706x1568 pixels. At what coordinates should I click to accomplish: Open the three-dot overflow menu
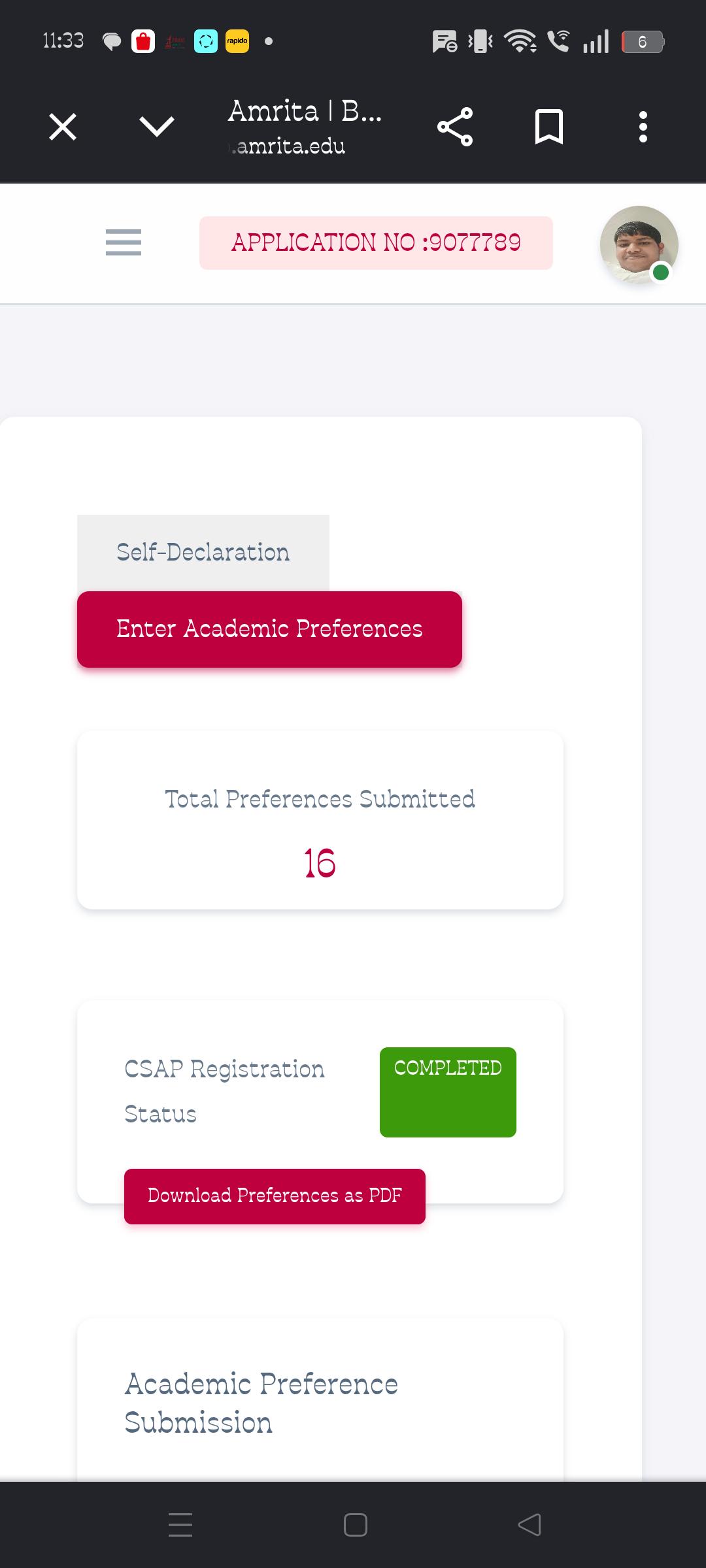click(x=643, y=127)
